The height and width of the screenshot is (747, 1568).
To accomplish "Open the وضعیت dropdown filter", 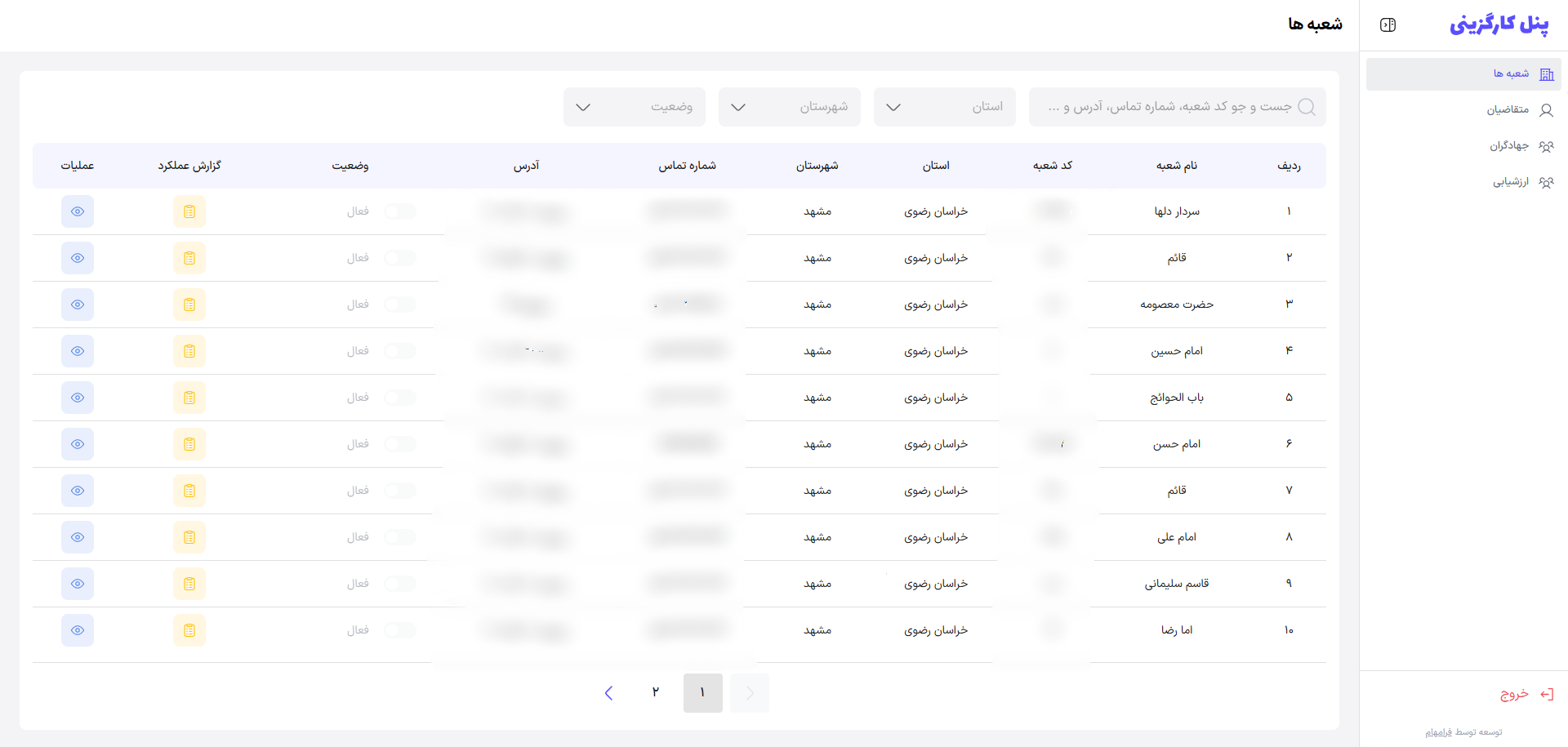I will tap(635, 107).
